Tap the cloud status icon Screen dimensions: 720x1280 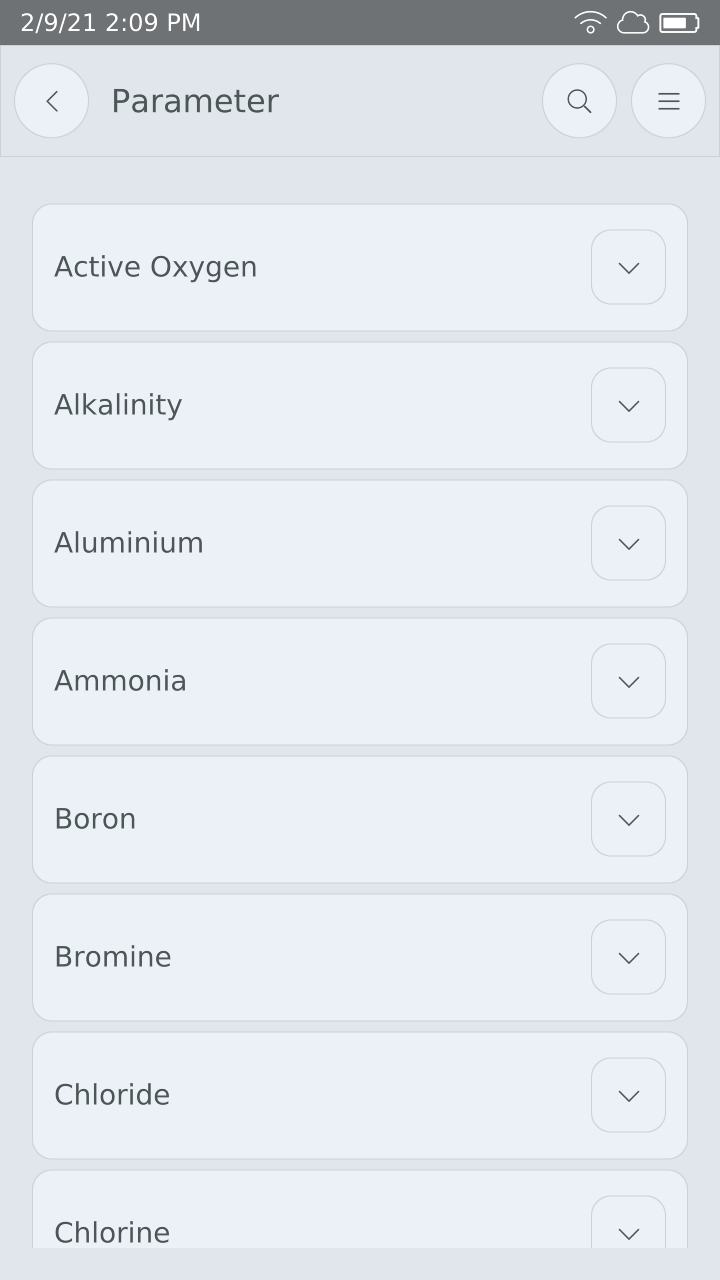coord(633,22)
